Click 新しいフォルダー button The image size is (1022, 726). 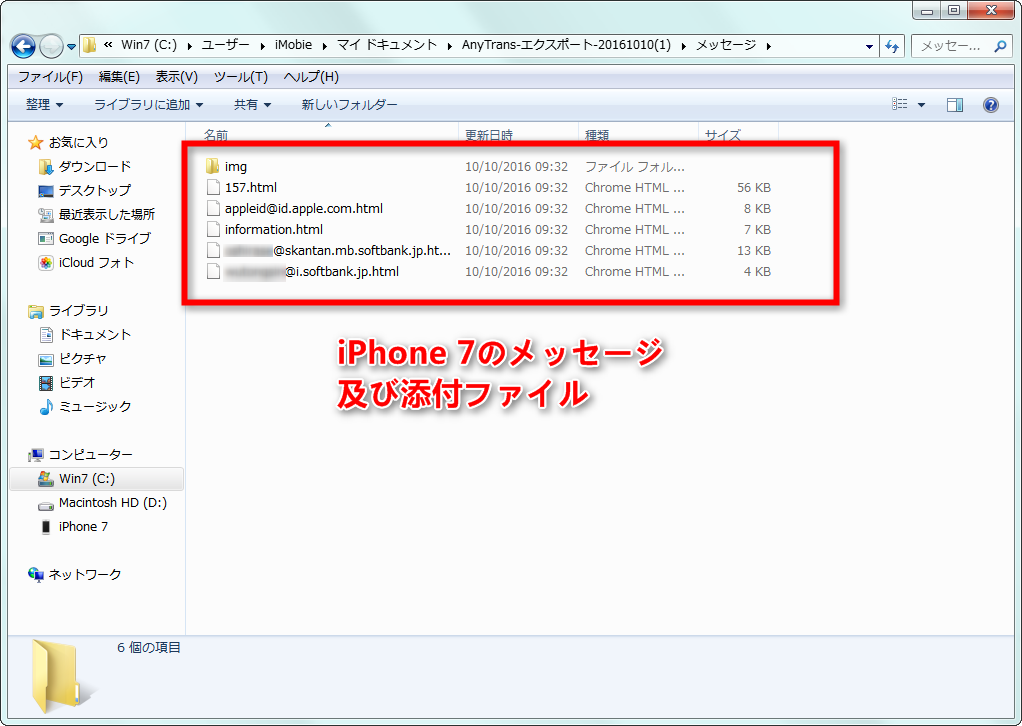click(x=349, y=104)
